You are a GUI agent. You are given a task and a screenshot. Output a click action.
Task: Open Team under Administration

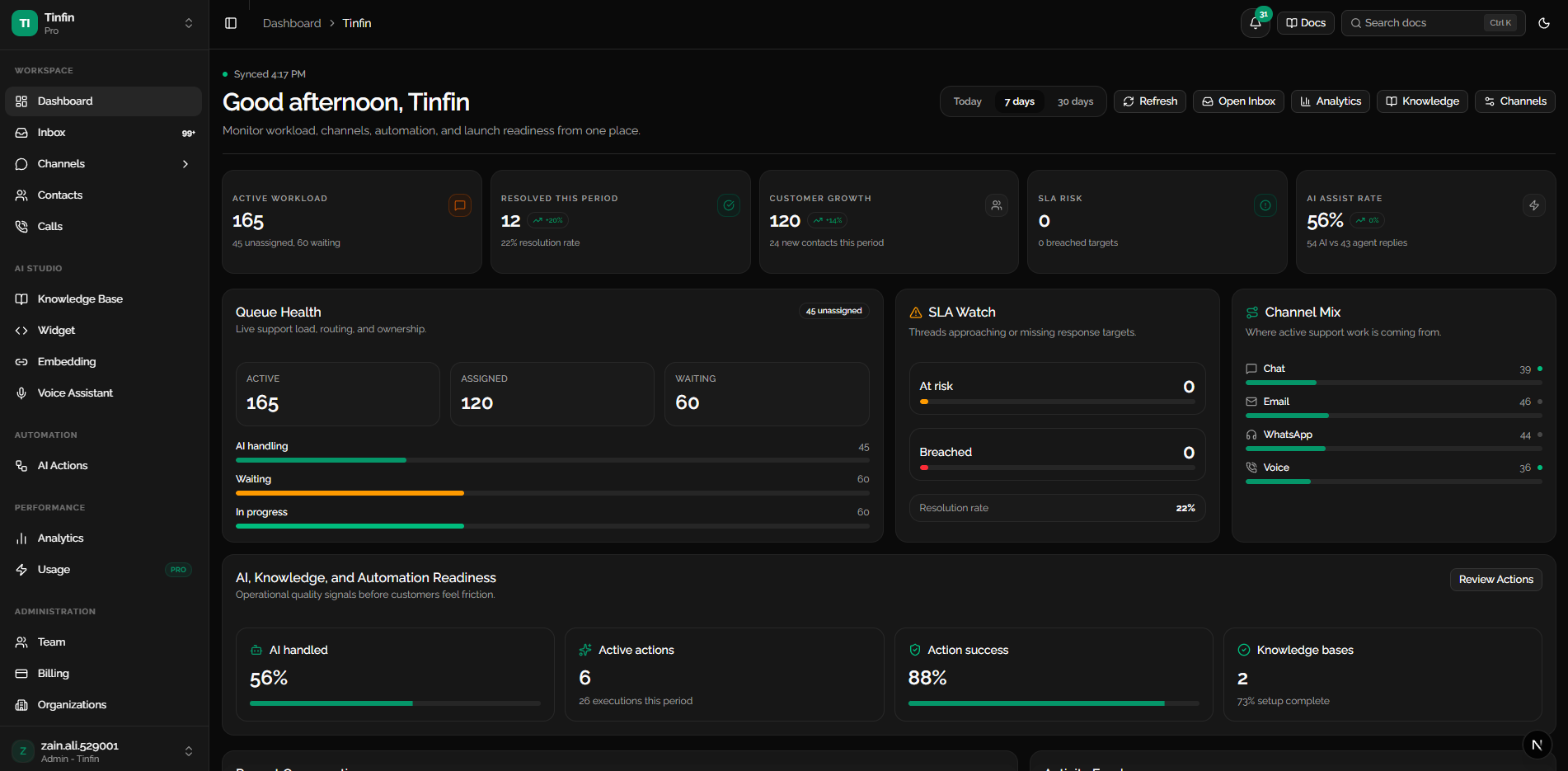tap(104, 642)
